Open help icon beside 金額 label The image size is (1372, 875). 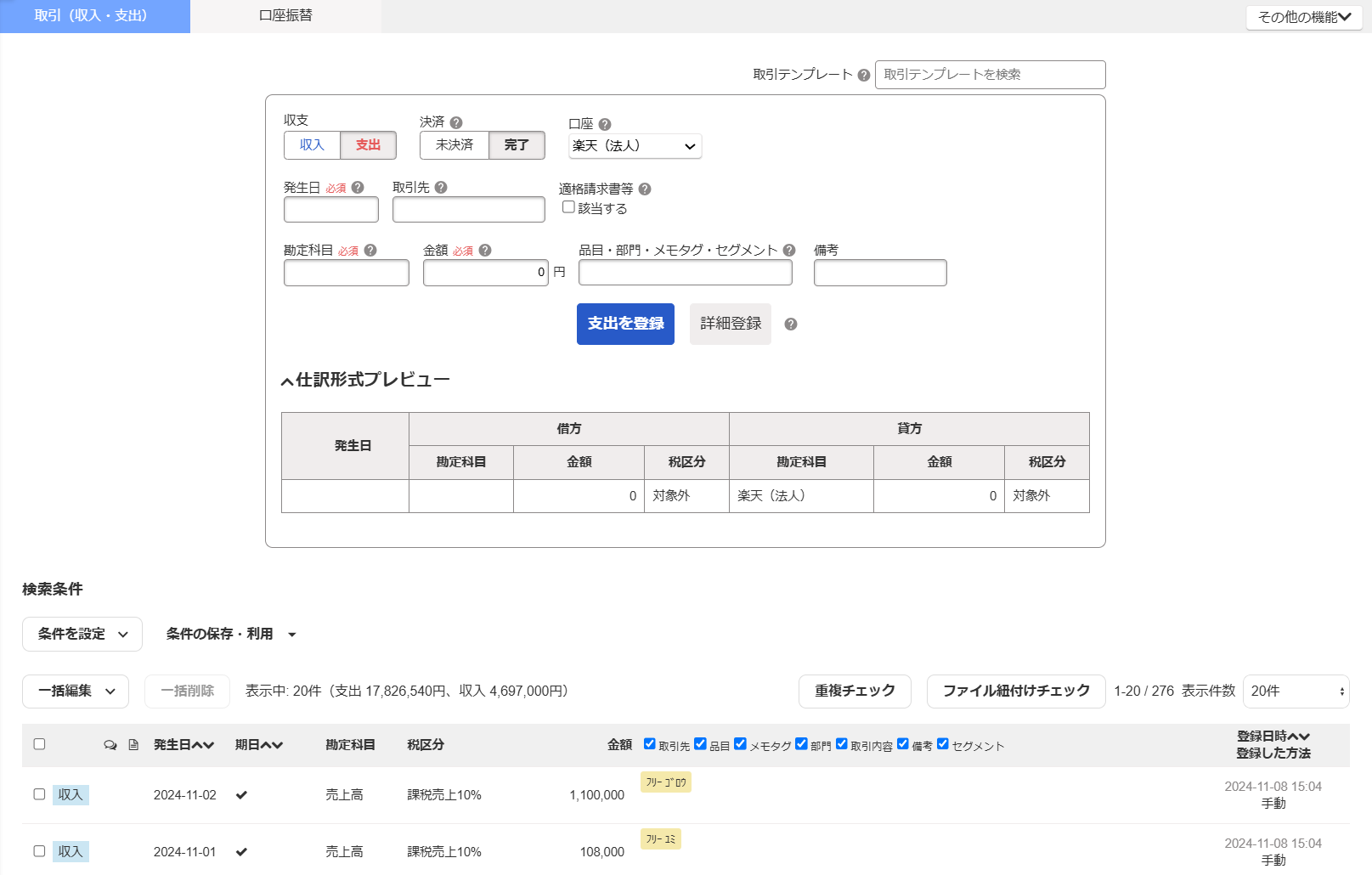click(x=485, y=251)
